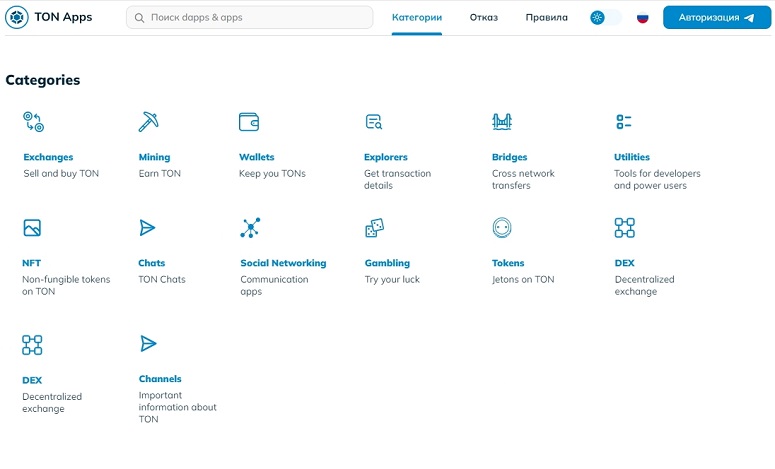Open the Mining pickaxe icon
This screenshot has height=469, width=775.
point(148,122)
